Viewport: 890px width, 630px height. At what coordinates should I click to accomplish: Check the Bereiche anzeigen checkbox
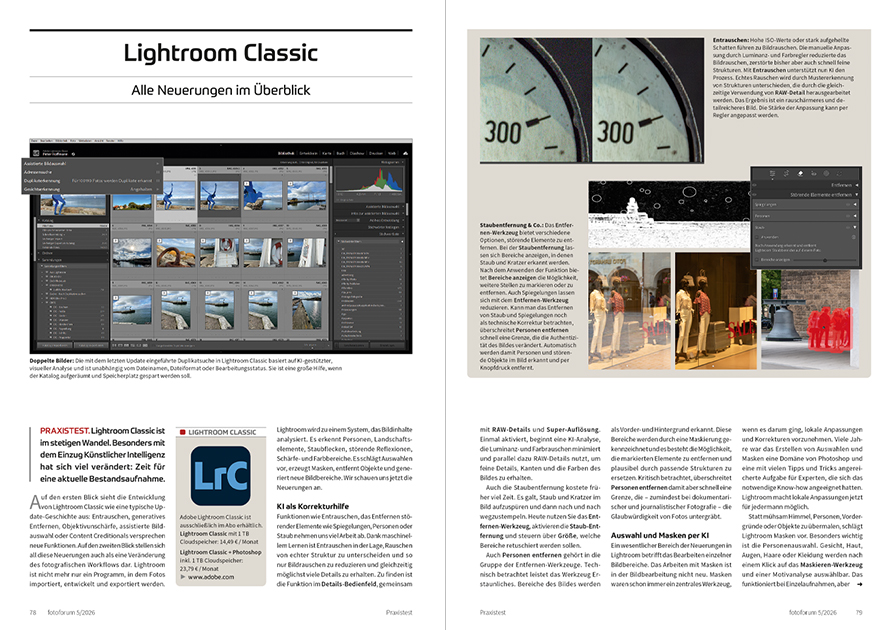pyautogui.click(x=757, y=260)
